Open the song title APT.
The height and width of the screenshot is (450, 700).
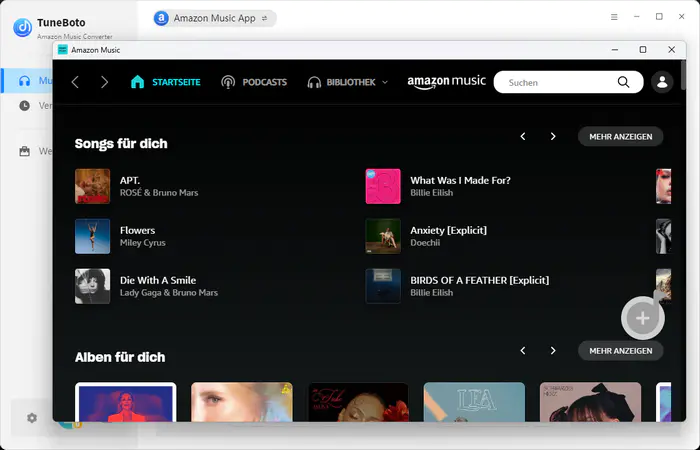(x=130, y=180)
